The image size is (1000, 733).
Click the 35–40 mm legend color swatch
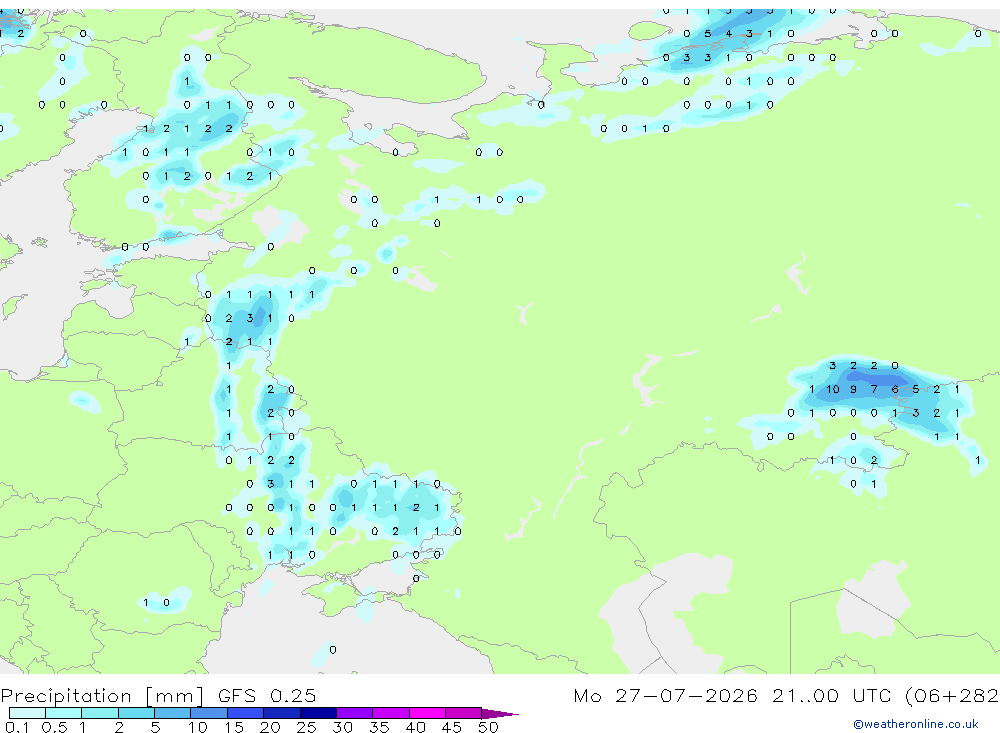[391, 713]
